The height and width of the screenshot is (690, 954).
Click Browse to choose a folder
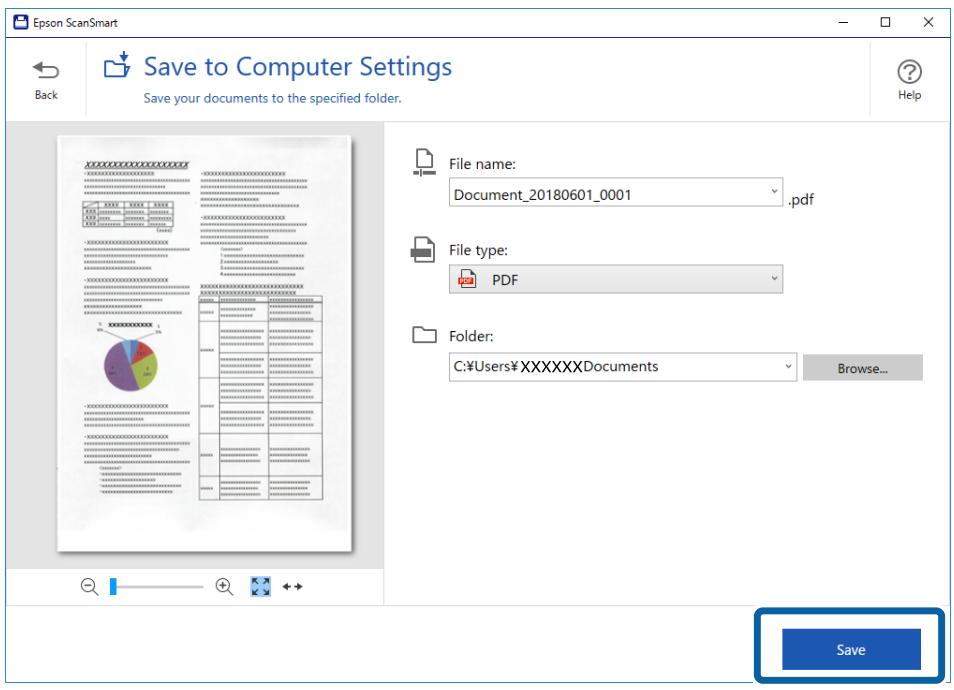click(x=862, y=368)
